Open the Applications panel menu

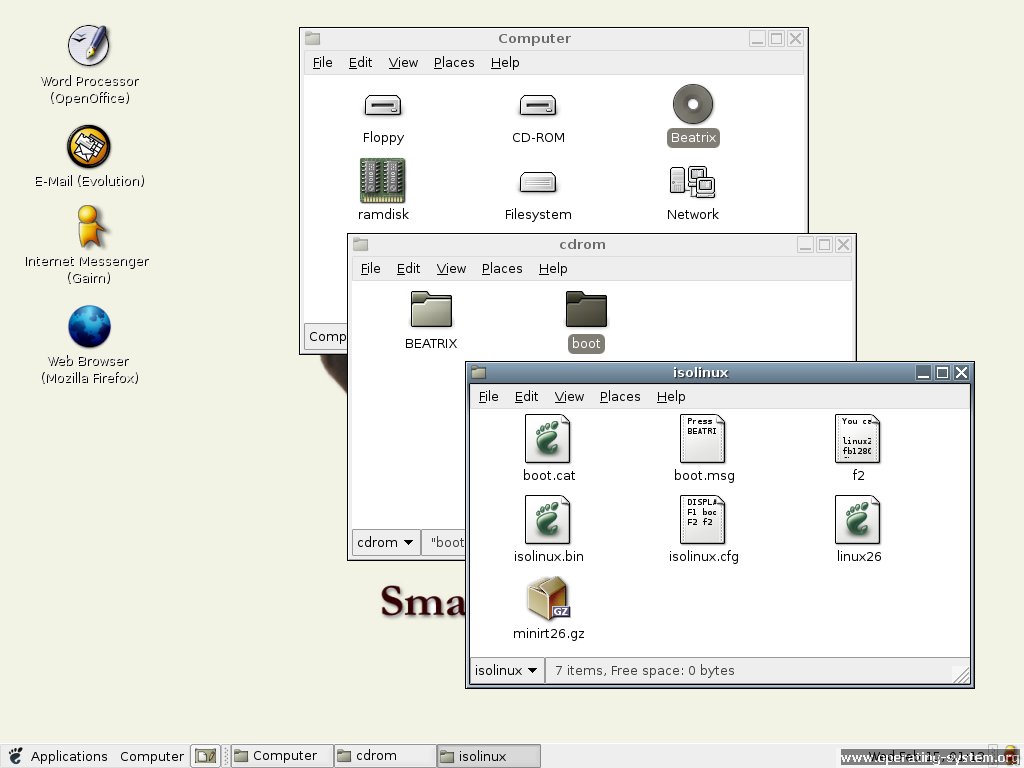pos(69,756)
